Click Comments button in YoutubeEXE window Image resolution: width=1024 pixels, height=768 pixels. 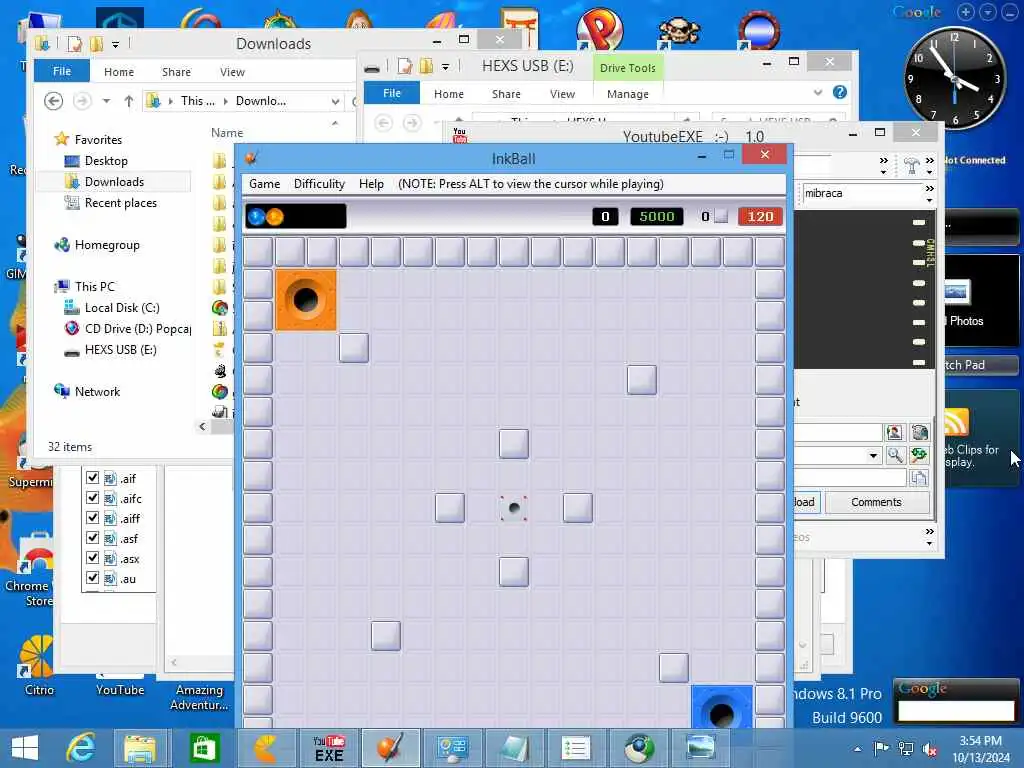point(876,502)
